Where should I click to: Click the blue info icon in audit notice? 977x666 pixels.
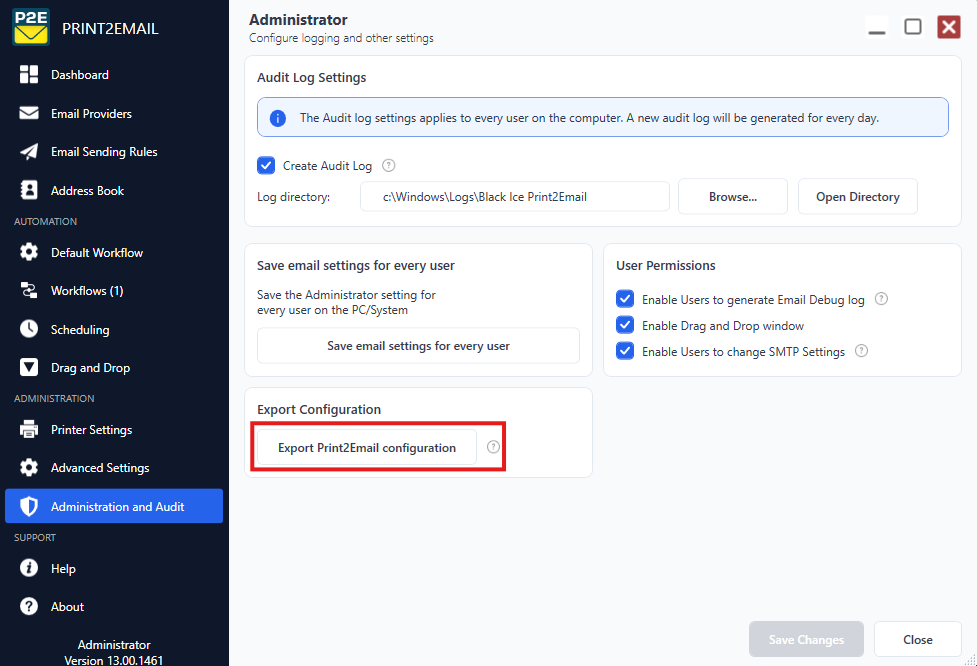pos(277,118)
